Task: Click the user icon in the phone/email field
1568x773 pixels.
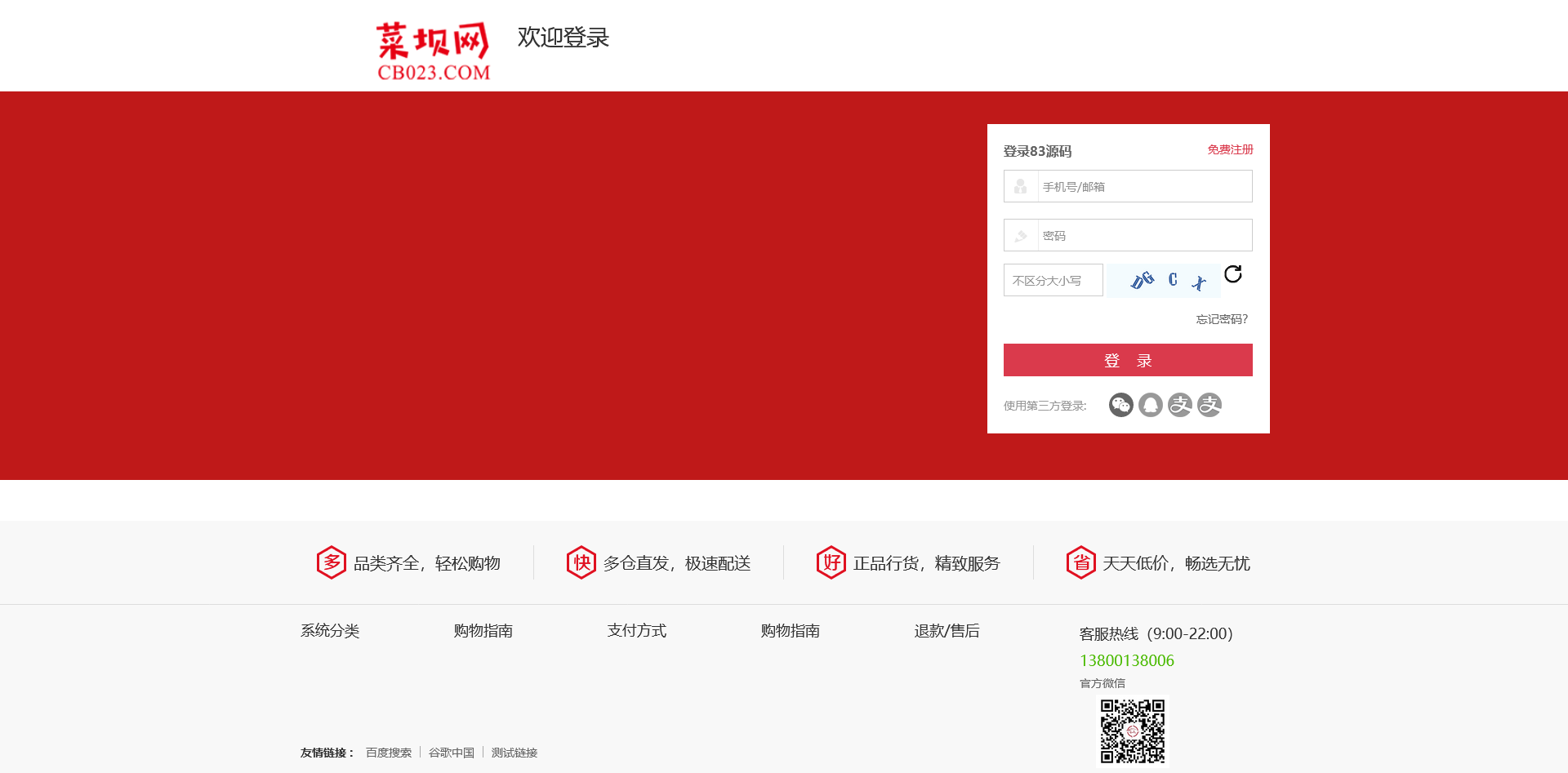Action: [1020, 187]
